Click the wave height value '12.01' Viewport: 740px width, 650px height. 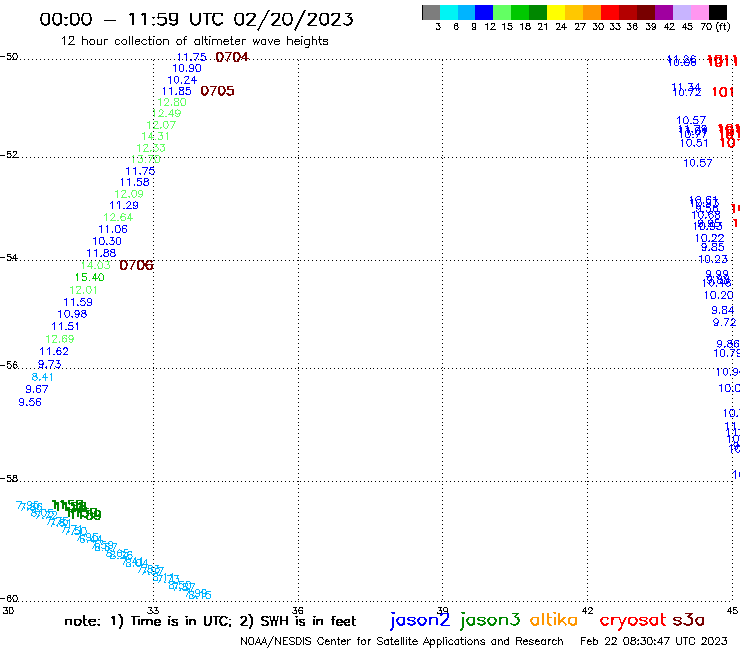pyautogui.click(x=84, y=290)
